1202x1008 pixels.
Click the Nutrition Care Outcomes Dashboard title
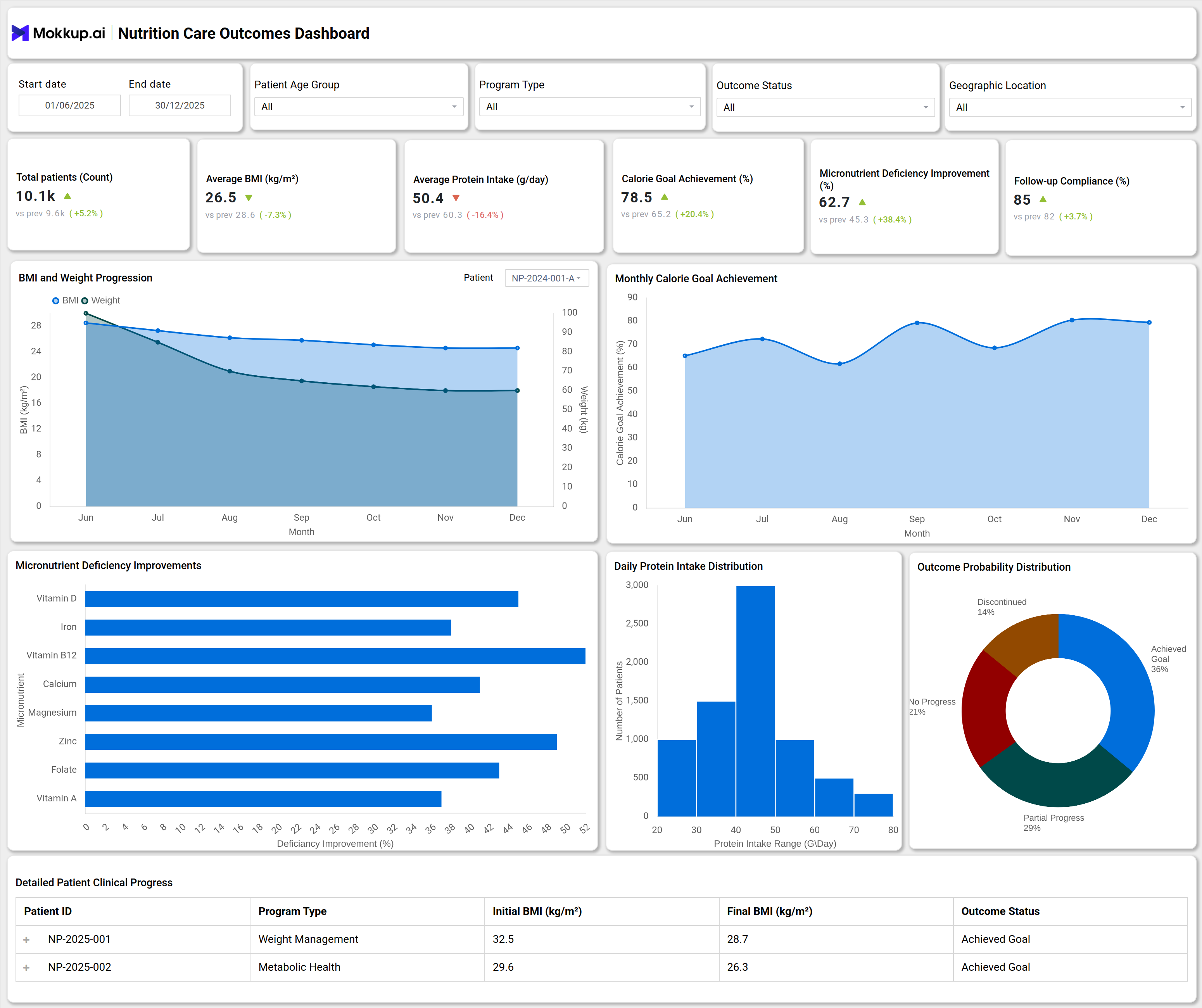pos(244,33)
